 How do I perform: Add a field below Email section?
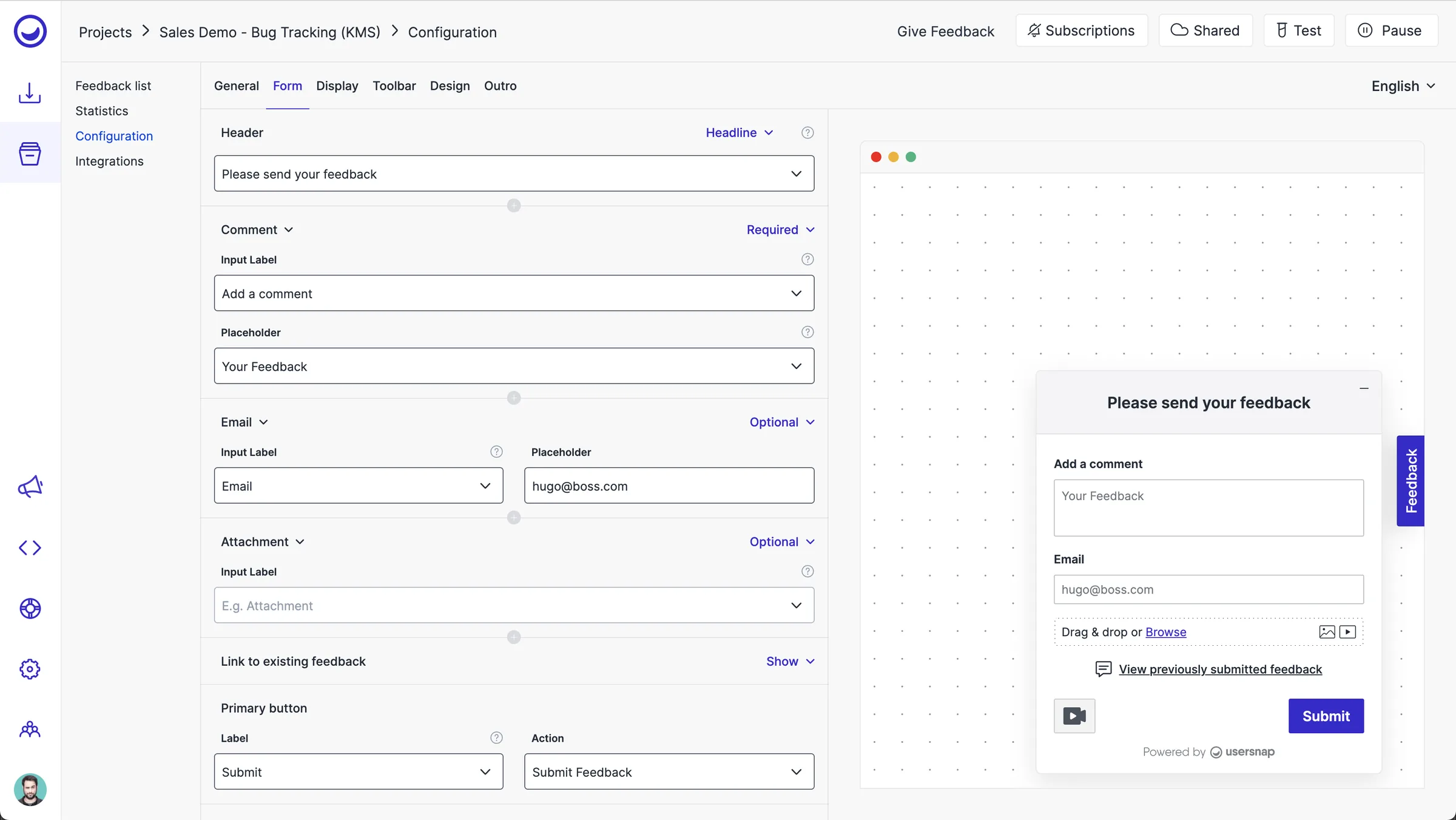514,518
